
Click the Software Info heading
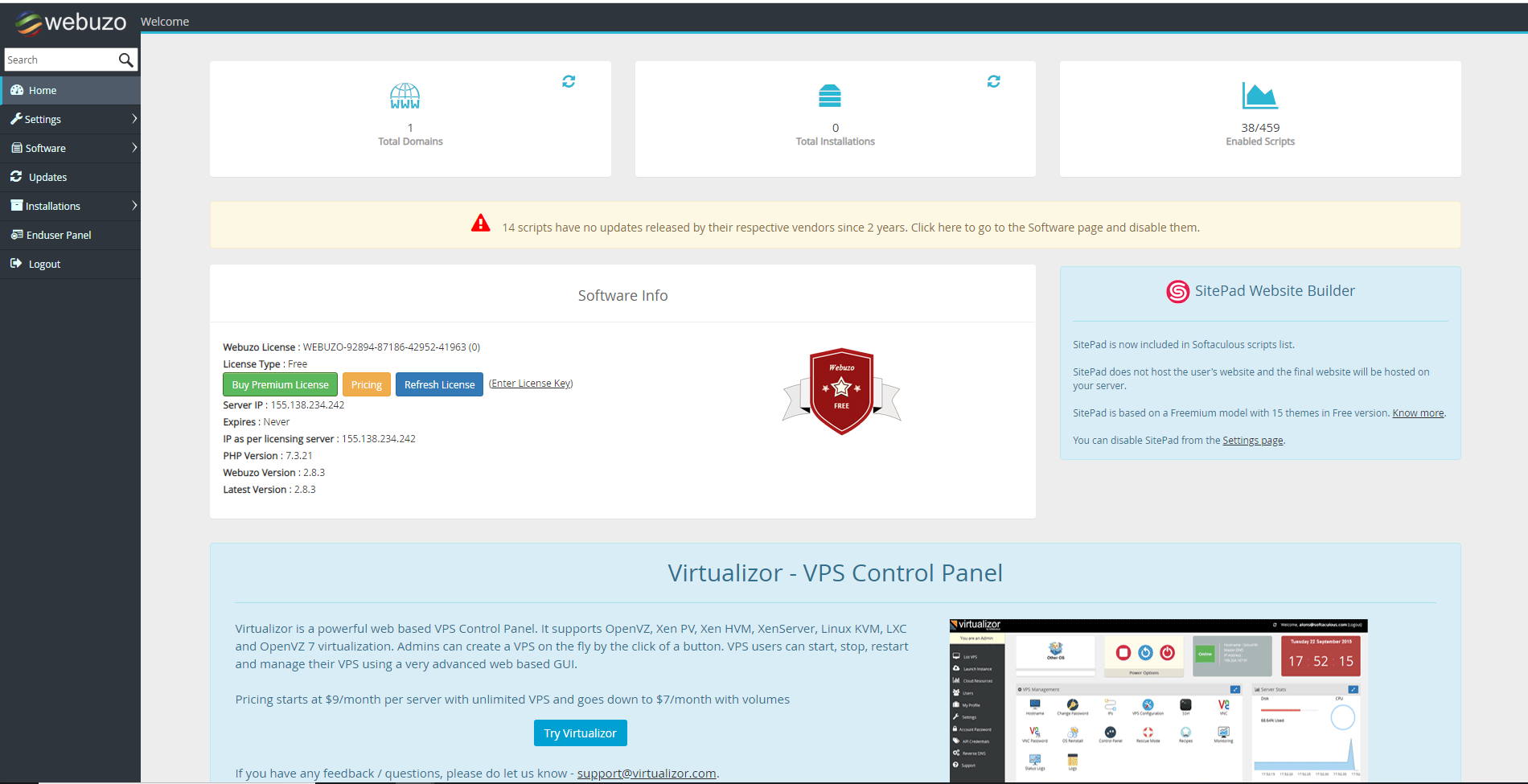tap(622, 296)
